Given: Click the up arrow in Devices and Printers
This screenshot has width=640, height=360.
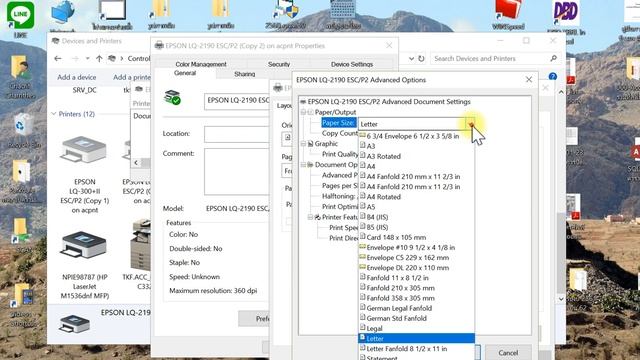Looking at the screenshot, I should click(x=99, y=59).
